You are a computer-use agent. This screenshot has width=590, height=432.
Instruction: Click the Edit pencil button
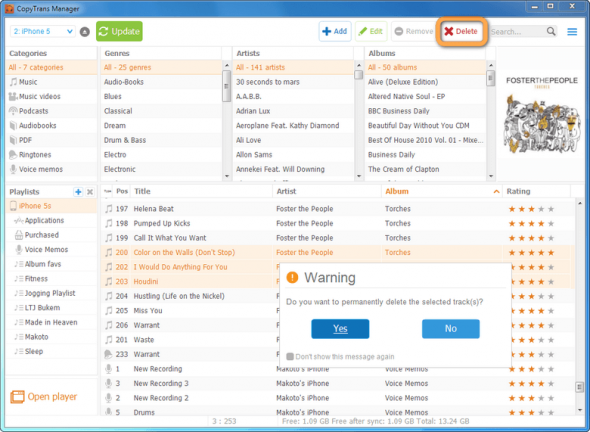tap(371, 31)
